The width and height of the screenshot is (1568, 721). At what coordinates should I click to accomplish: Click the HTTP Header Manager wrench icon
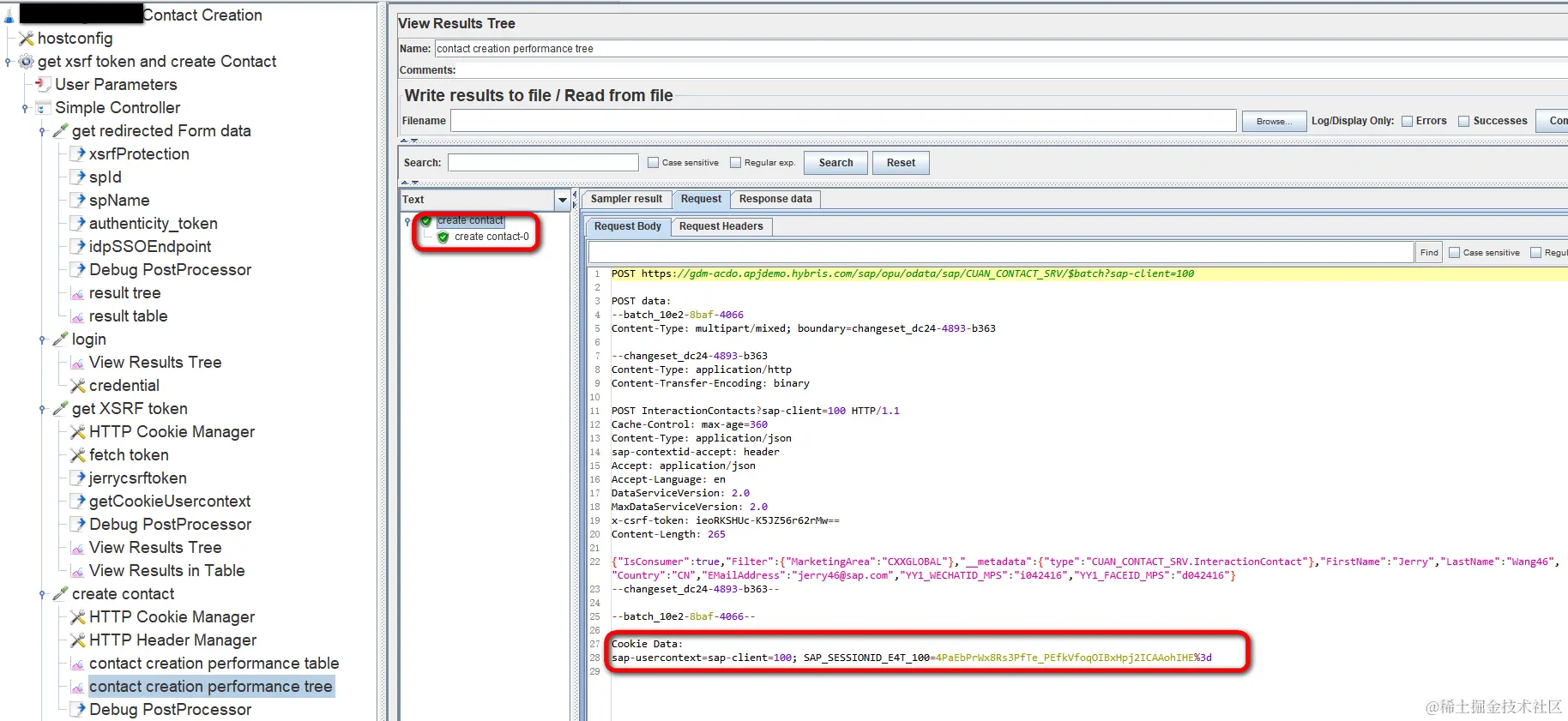coord(77,640)
